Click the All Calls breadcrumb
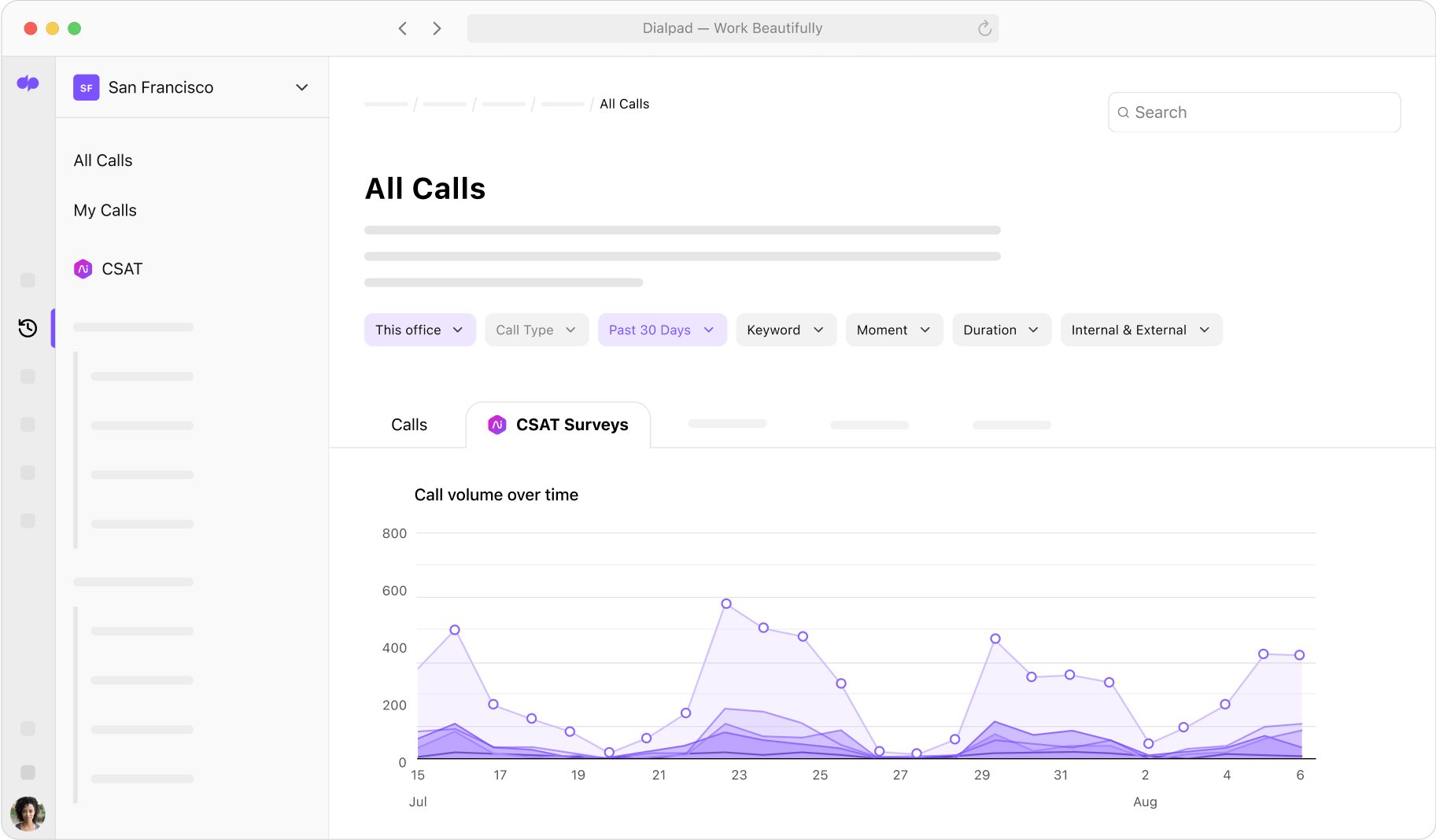 click(624, 103)
